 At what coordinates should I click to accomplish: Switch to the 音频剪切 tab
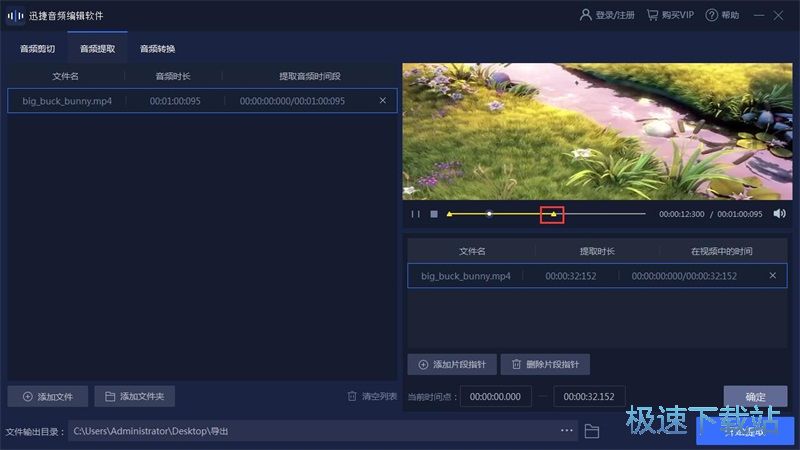37,49
